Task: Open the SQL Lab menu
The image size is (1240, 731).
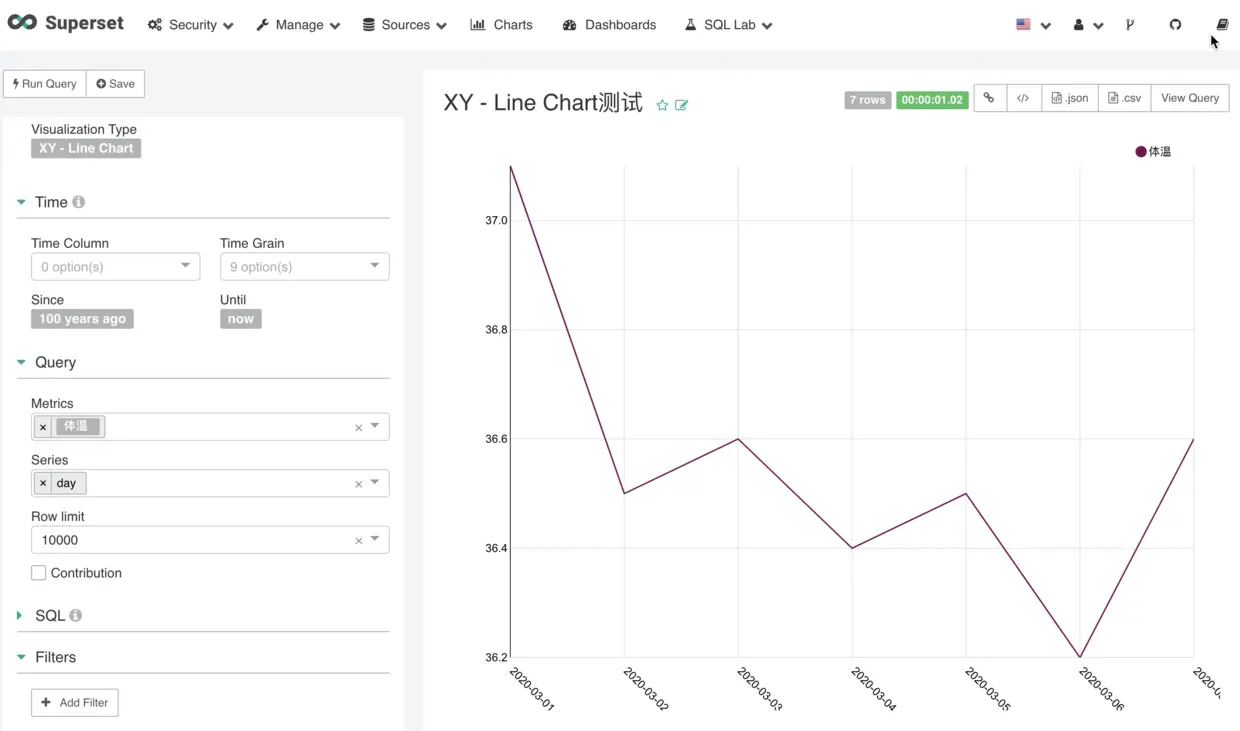Action: coord(729,25)
